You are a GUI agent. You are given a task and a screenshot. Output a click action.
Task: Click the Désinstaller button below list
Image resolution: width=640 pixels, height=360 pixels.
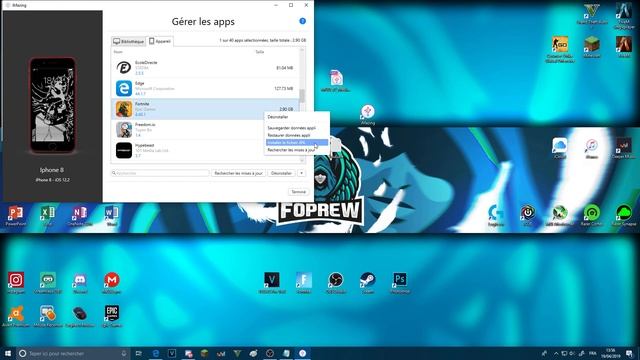[282, 173]
